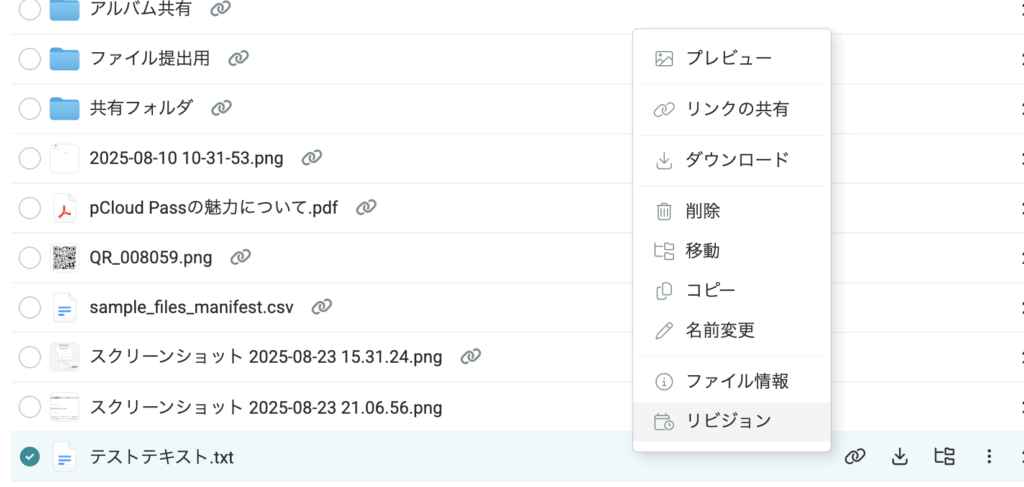Tick the checkbox for QR_008059.png
Screen dimensions: 1024x487
(30, 258)
